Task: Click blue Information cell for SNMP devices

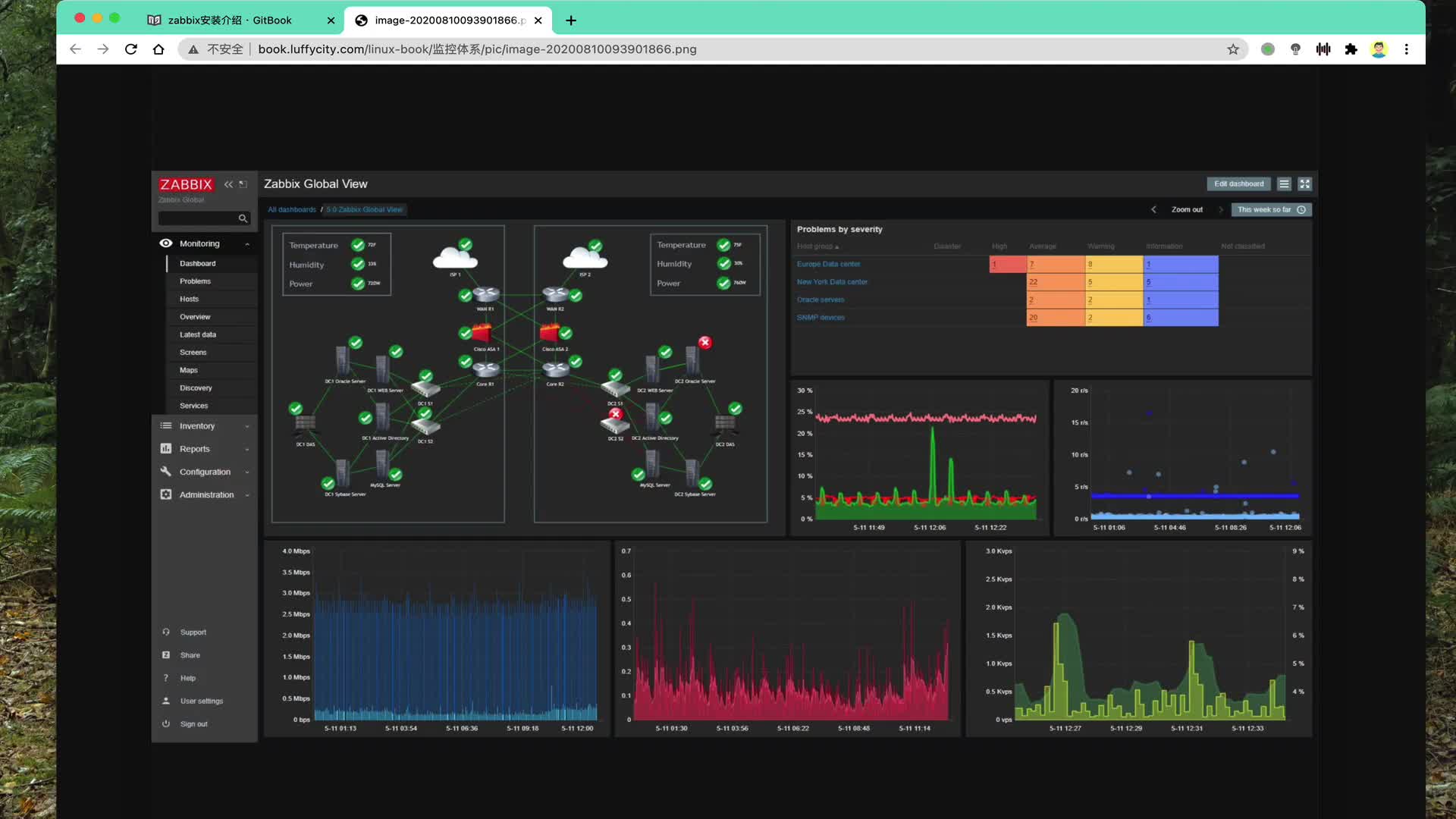Action: [1181, 318]
